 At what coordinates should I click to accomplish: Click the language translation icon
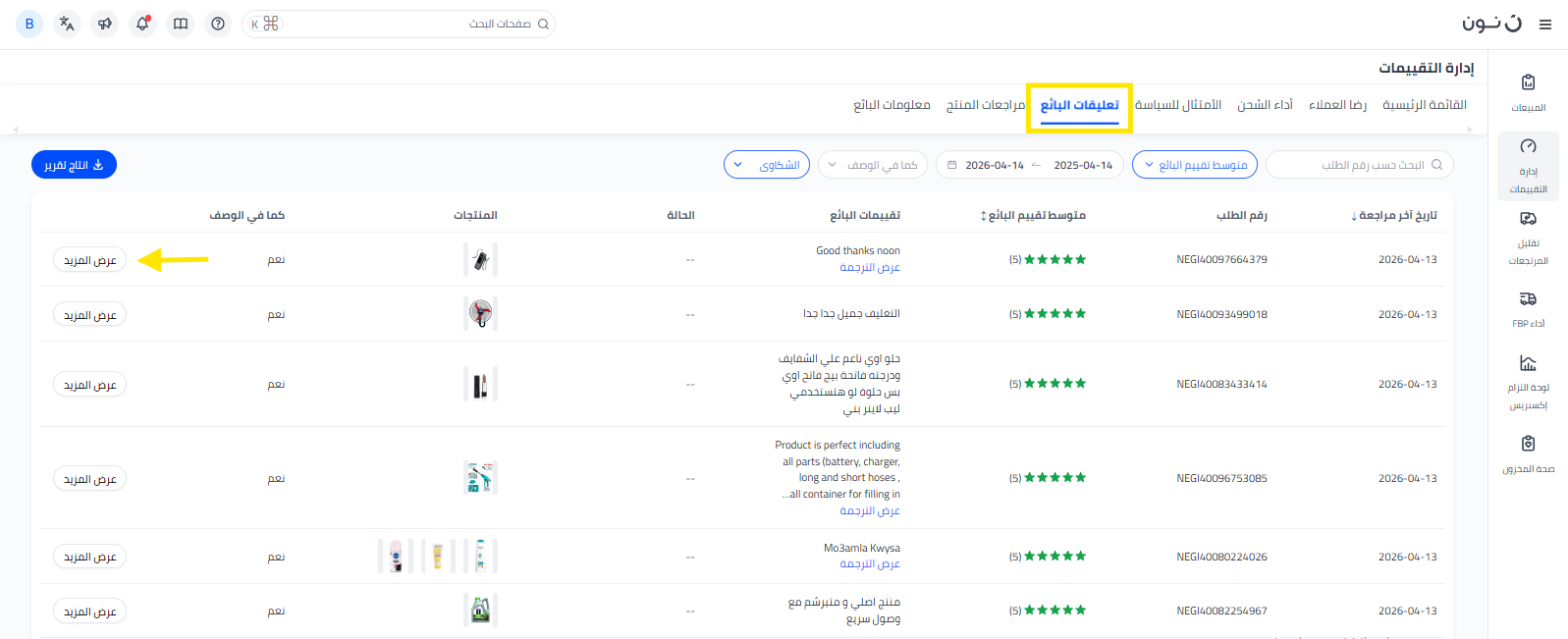pyautogui.click(x=67, y=24)
